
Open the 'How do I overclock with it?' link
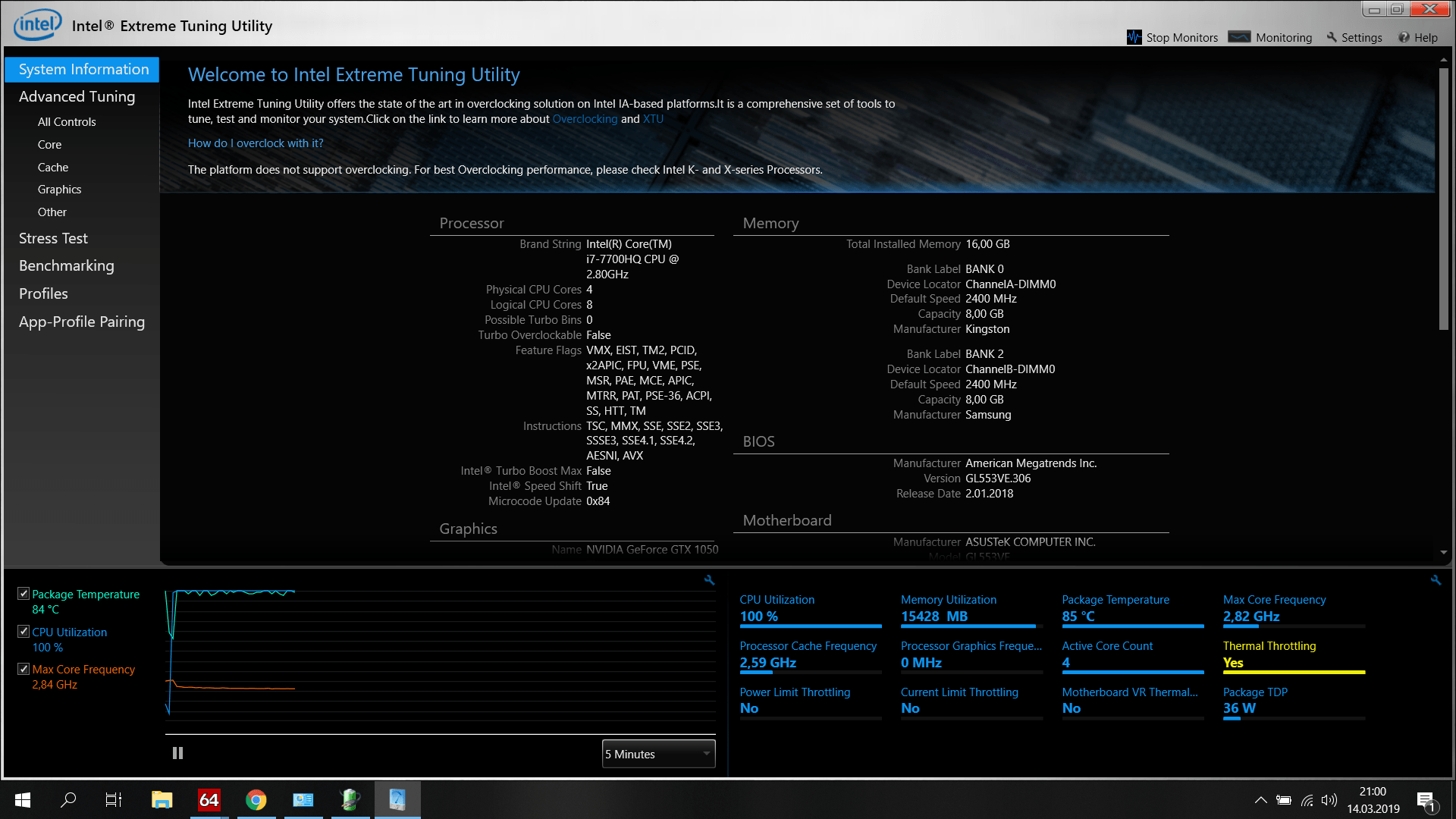tap(256, 143)
